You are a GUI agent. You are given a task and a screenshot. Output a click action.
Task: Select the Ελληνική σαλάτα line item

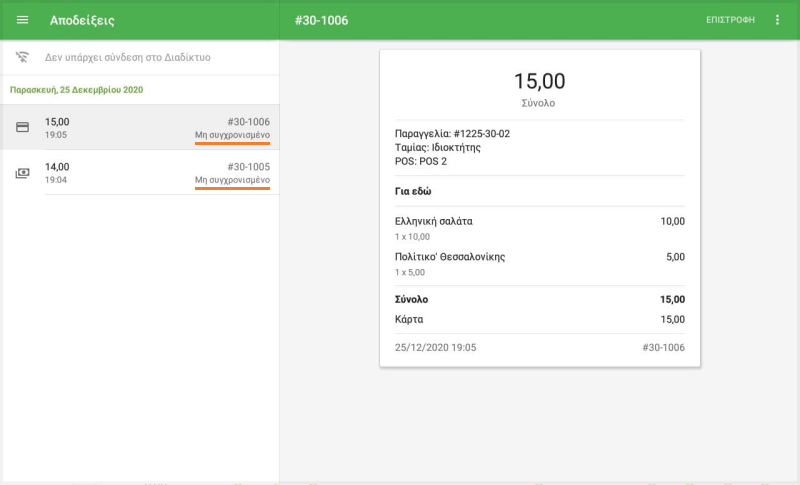point(433,221)
